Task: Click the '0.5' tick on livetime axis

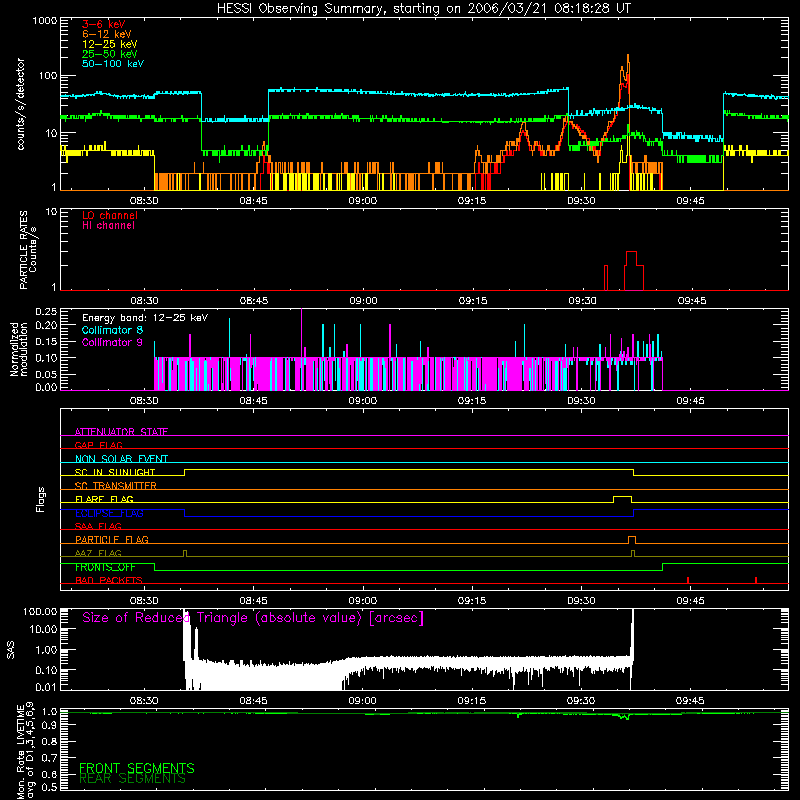Action: [50, 787]
